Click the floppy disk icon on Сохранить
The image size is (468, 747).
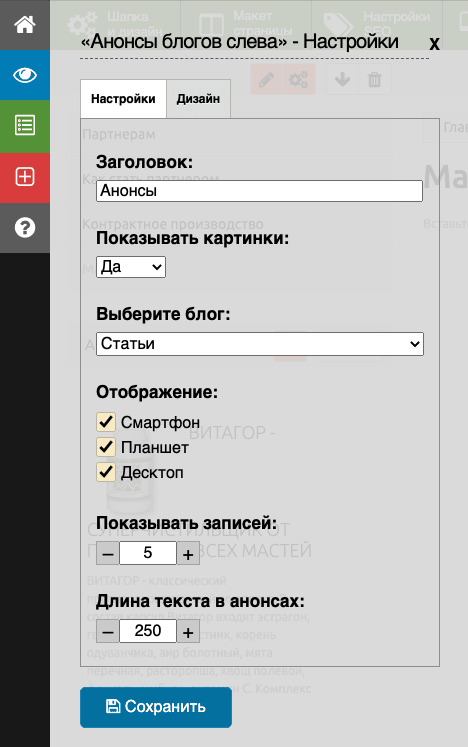point(113,707)
